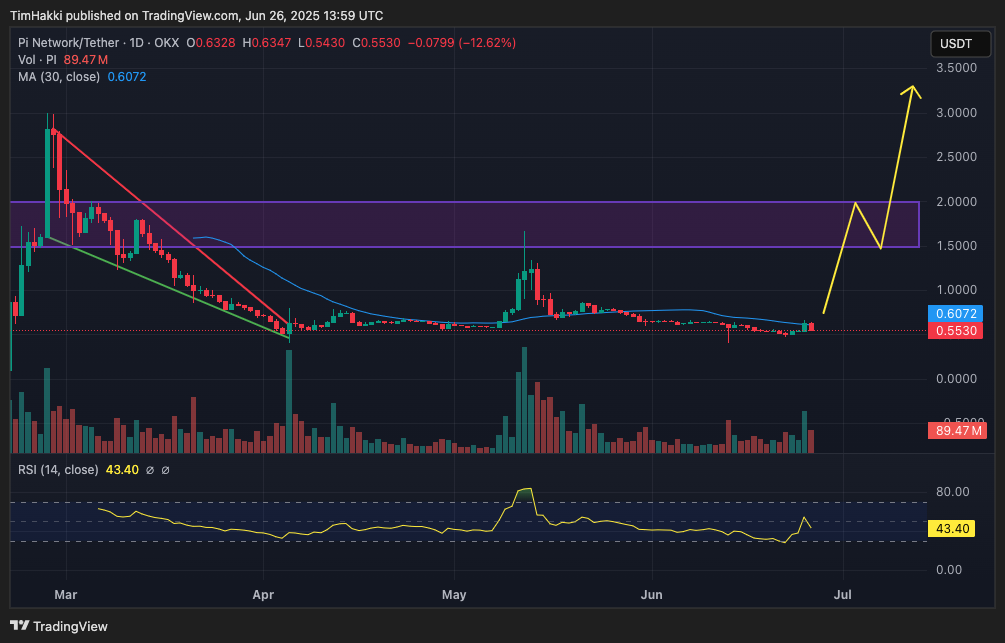Viewport: 1005px width, 643px height.
Task: Click the May label on time axis
Action: [x=454, y=595]
